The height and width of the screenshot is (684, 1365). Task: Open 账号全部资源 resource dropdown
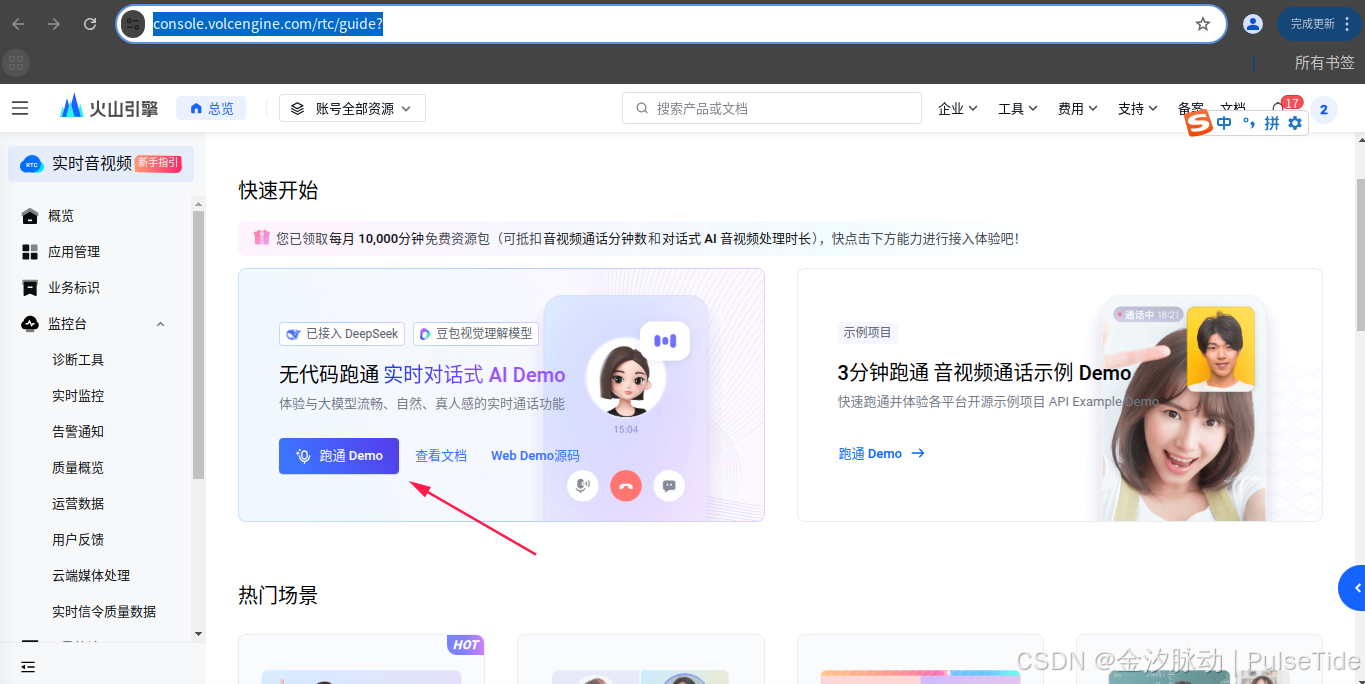tap(352, 108)
